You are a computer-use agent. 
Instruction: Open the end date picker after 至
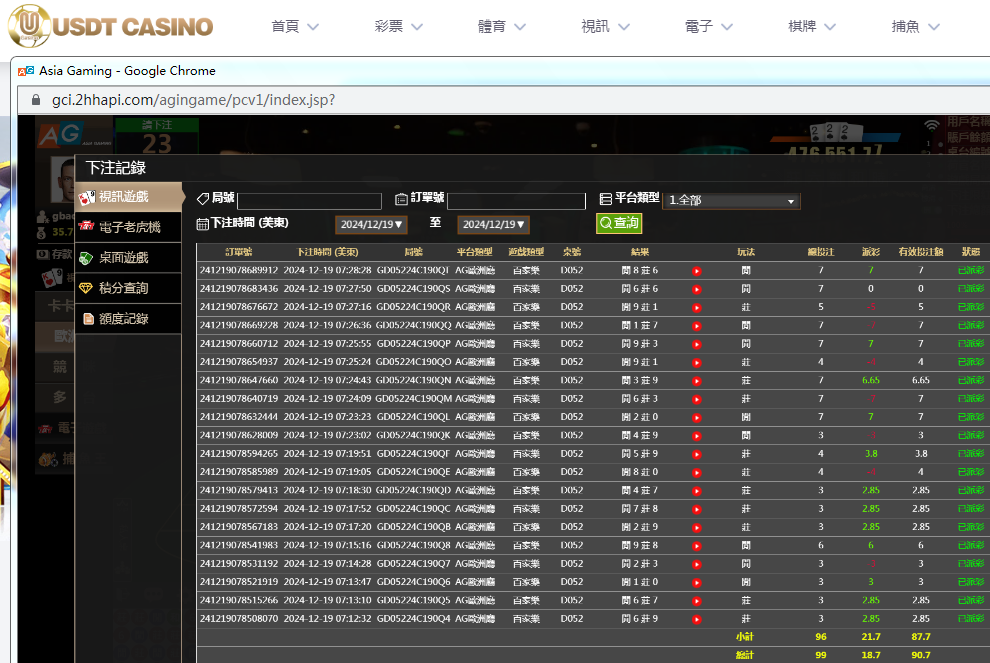pyautogui.click(x=494, y=225)
